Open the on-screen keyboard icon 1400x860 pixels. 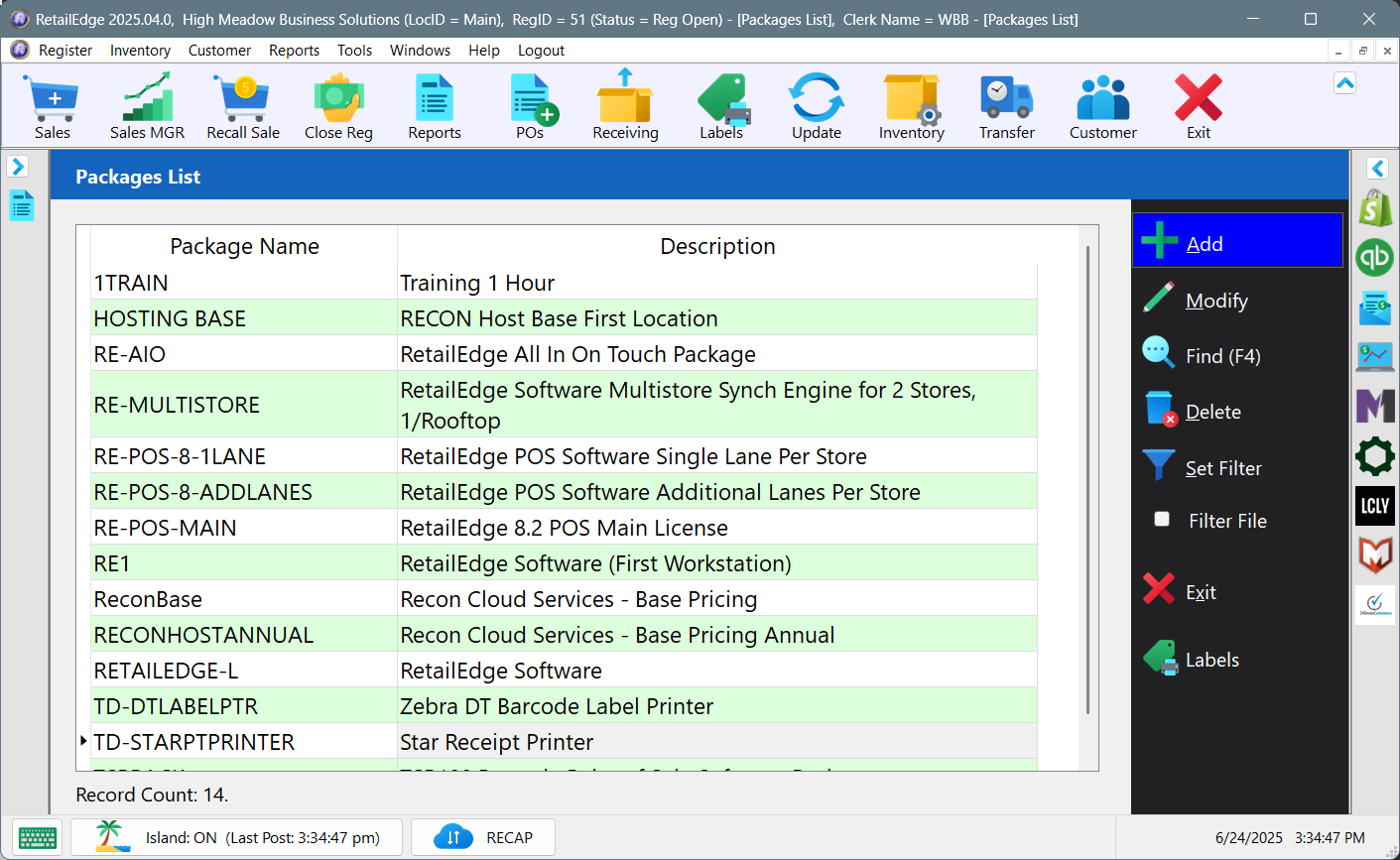(x=38, y=837)
